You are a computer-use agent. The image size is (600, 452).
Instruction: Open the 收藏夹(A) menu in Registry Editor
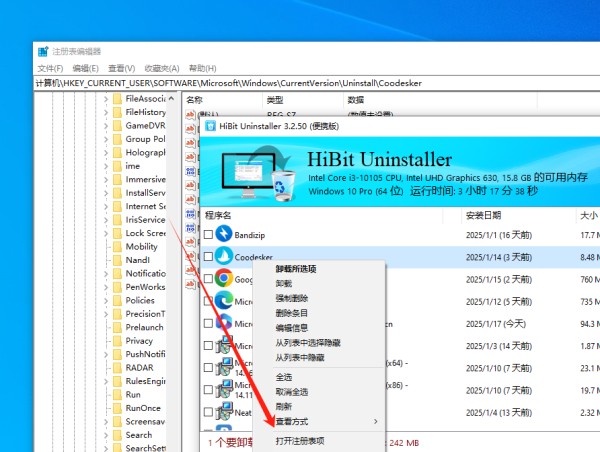tap(162, 69)
